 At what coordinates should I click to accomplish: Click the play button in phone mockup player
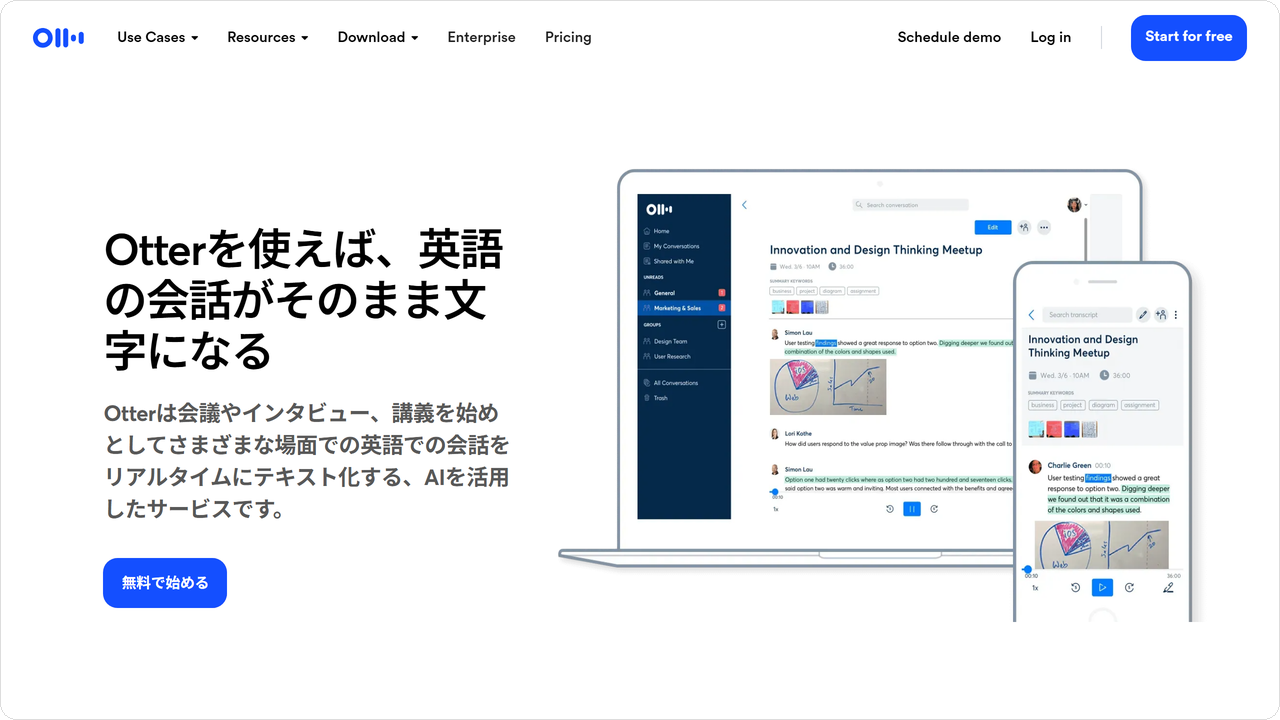point(1102,588)
